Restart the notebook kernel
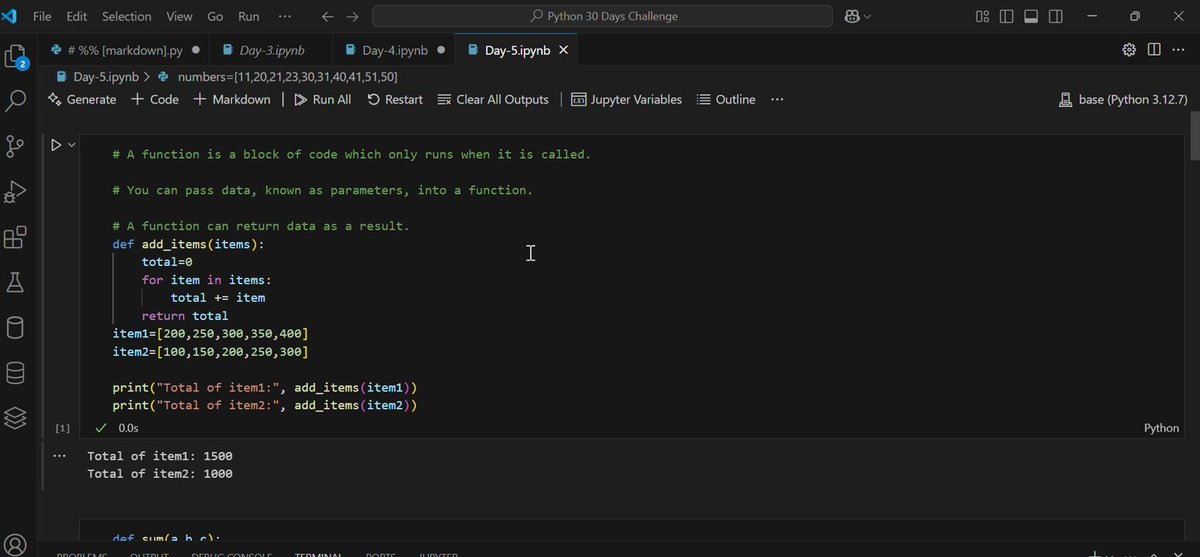 [395, 99]
